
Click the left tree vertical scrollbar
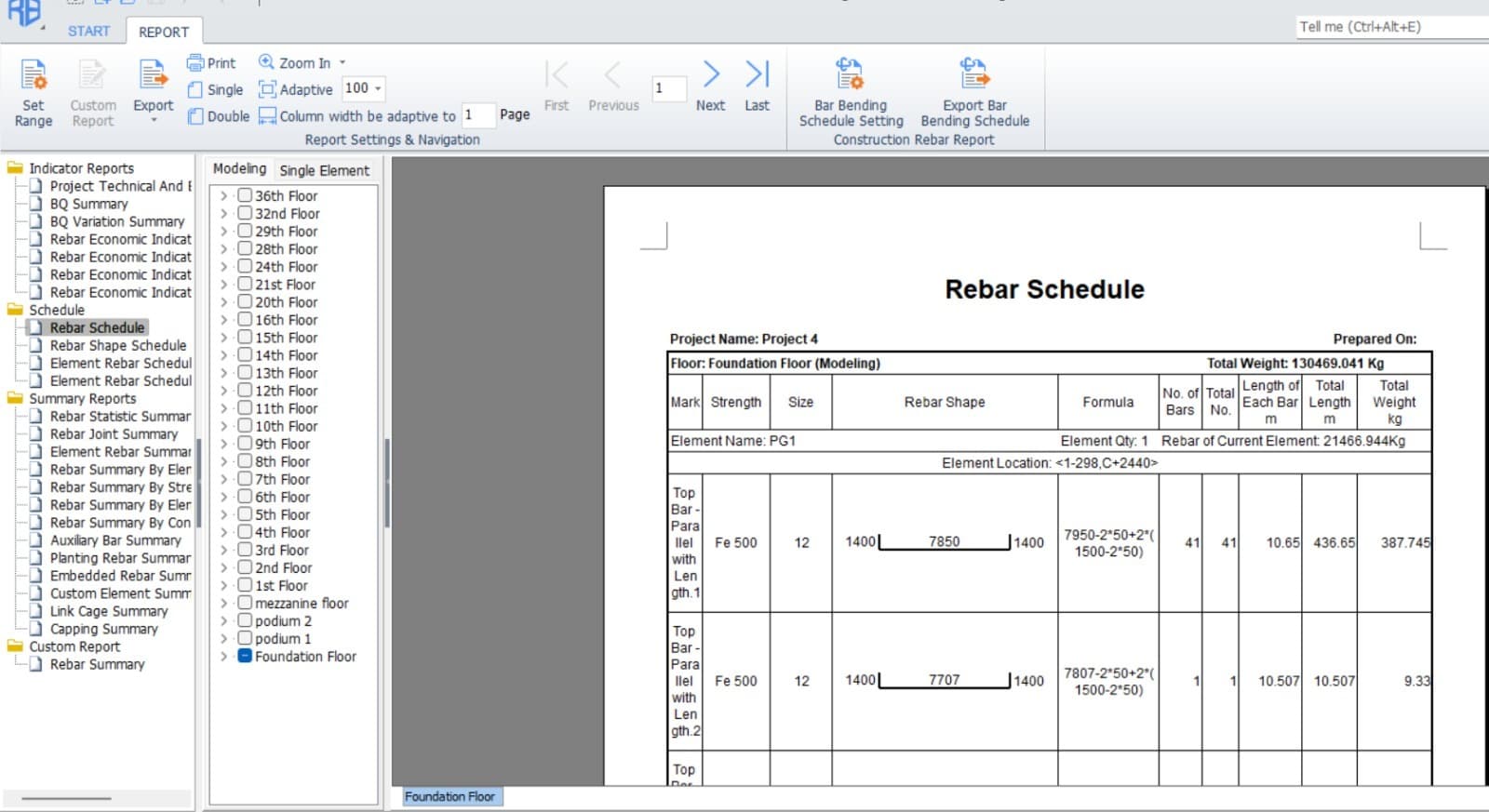[198, 483]
